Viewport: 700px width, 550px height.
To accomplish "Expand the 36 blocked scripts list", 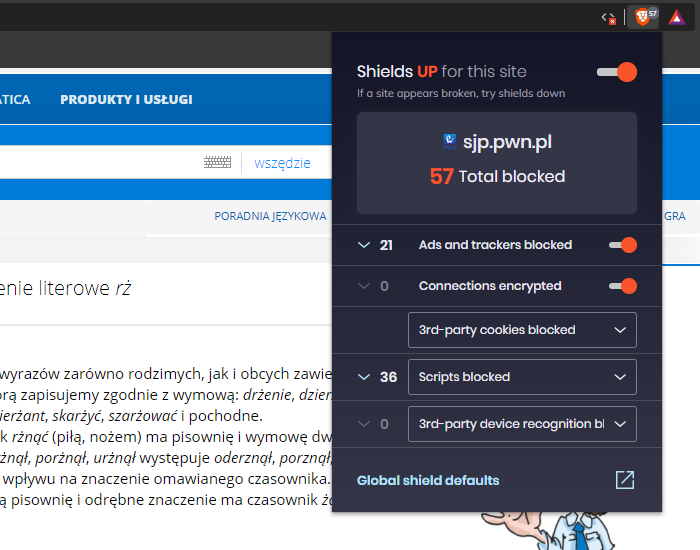I will point(364,377).
